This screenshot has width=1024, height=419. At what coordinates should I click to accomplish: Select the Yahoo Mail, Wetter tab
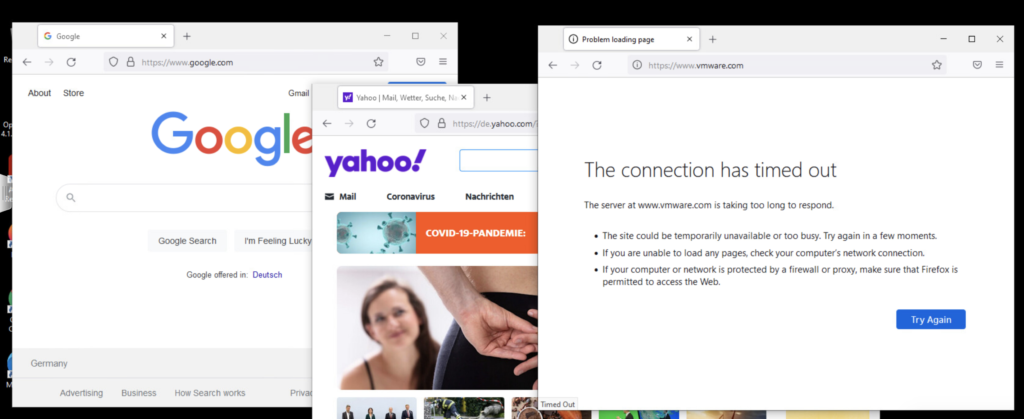[x=406, y=98]
